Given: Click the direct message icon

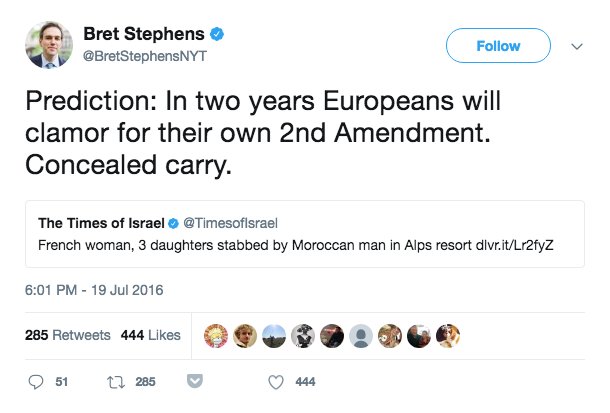Looking at the screenshot, I should pyautogui.click(x=196, y=381).
